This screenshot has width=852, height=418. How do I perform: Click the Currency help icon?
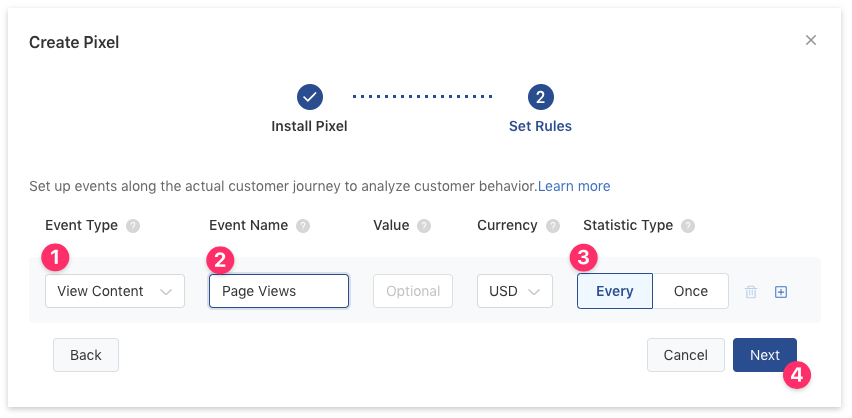[x=553, y=226]
